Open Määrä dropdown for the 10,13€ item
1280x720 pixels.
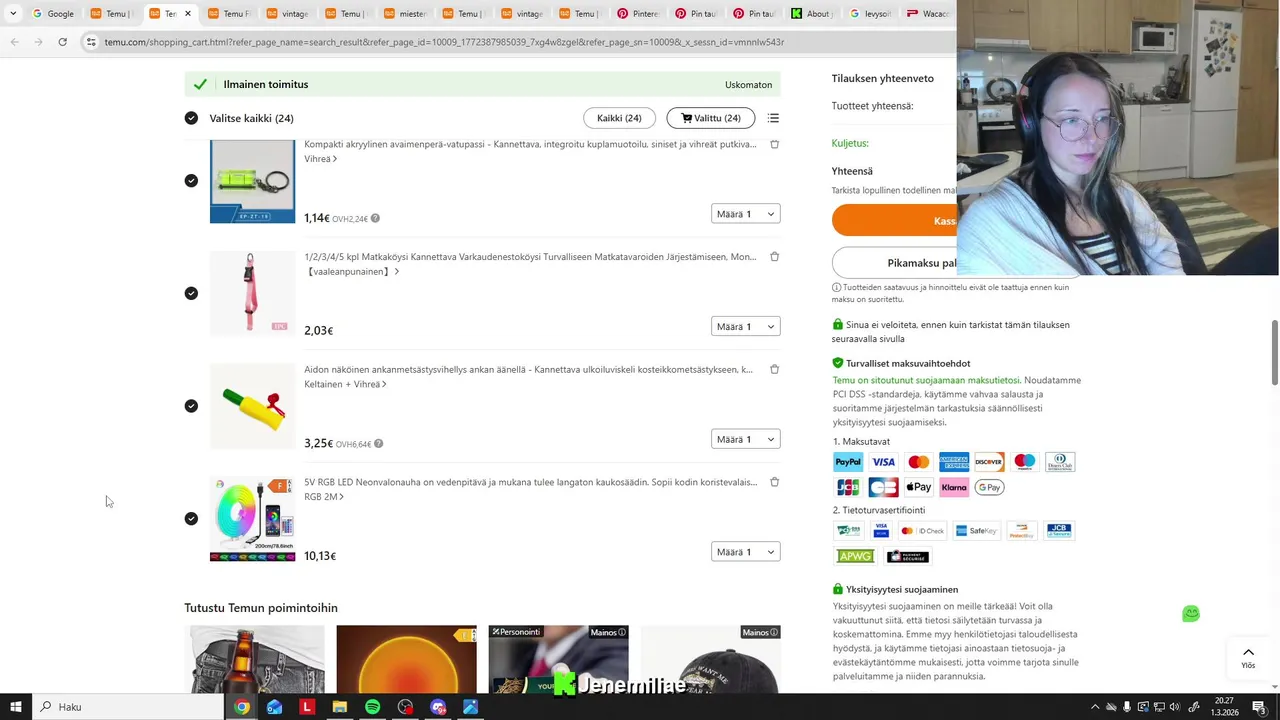pos(745,552)
